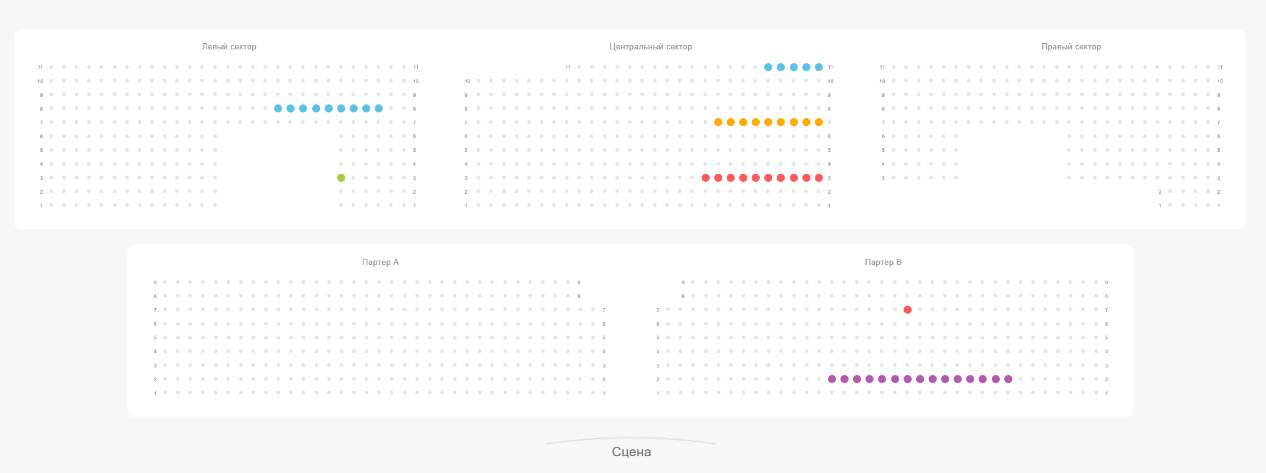The image size is (1266, 473).
Task: Click leftmost red seat in Центральный сектор
Action: point(706,178)
